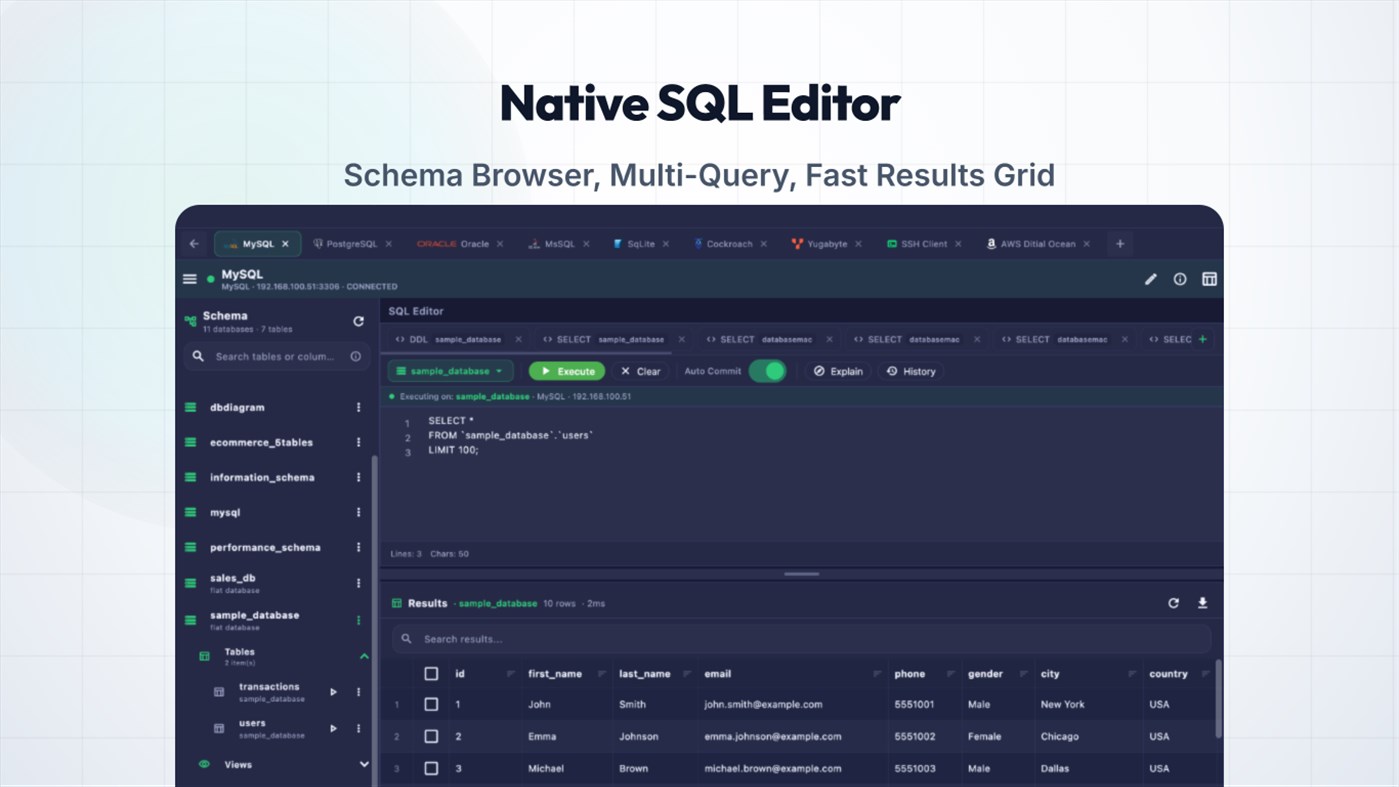Focus the Search results field
Viewport: 1399px width, 787px height.
pos(801,639)
